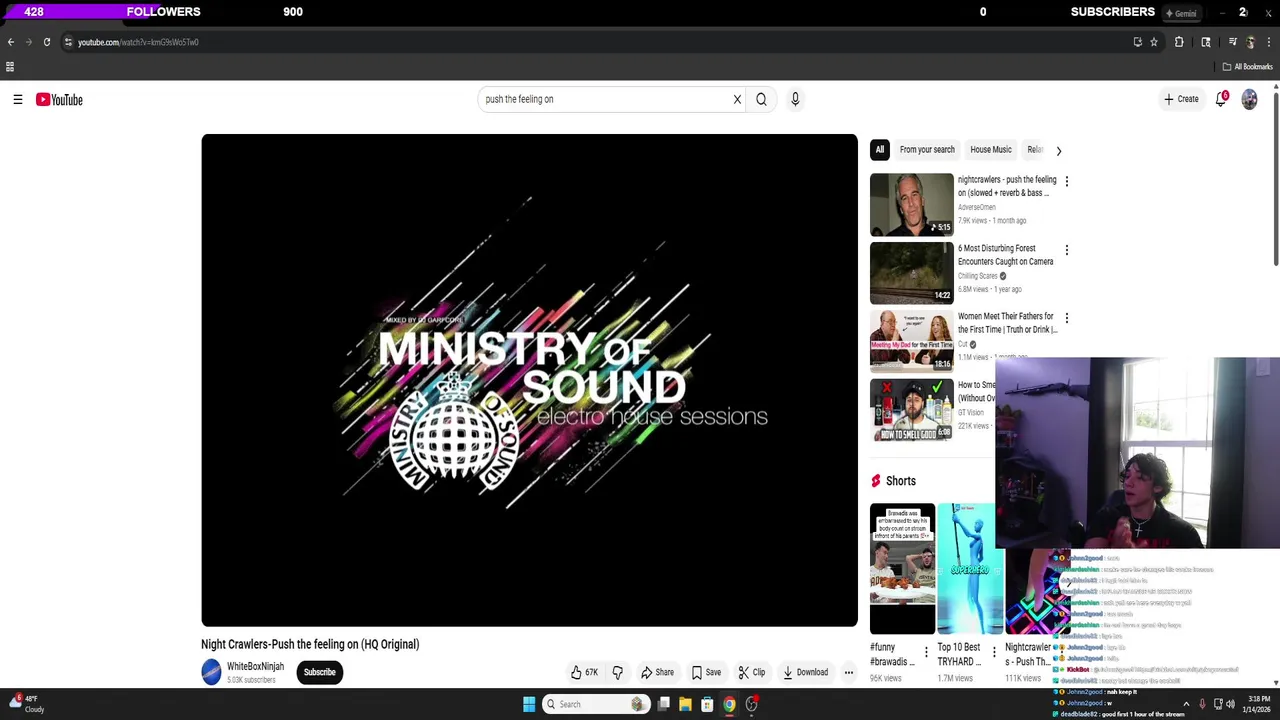Viewport: 1280px width, 720px height.
Task: Open the Chrome profile avatar
Action: (1250, 42)
